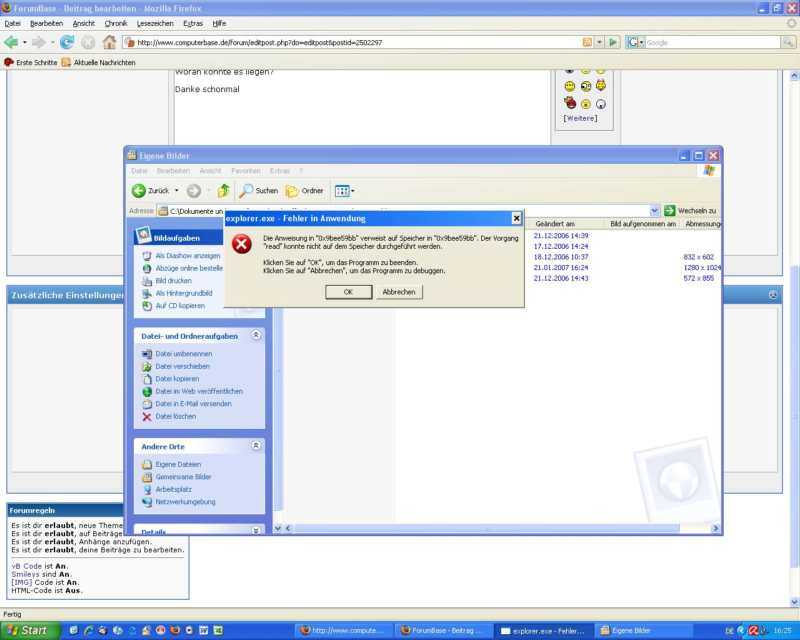This screenshot has height=640, width=800.
Task: Open Firefox Bearbeiten menu
Action: 46,23
